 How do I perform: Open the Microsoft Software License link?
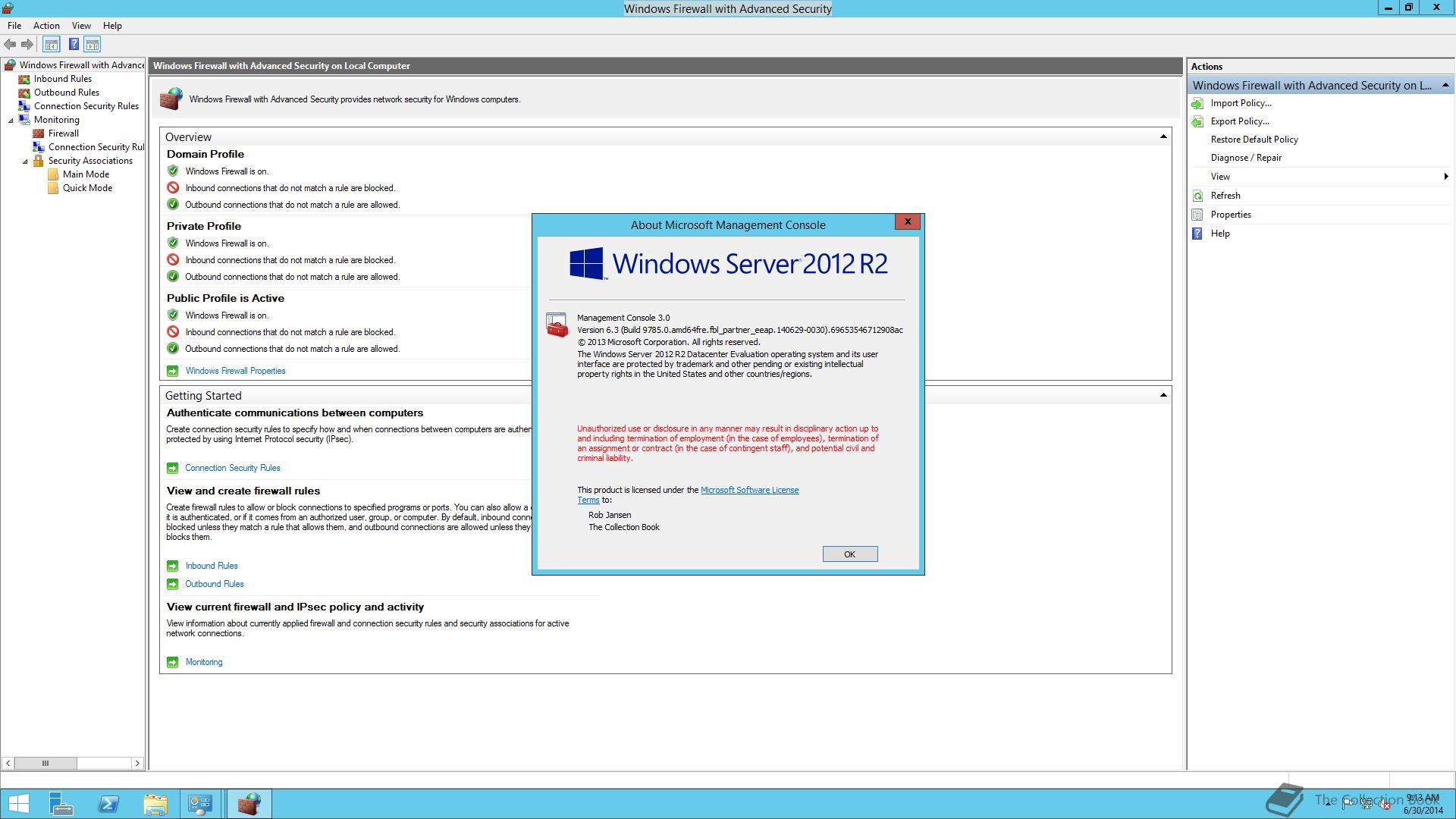click(749, 490)
